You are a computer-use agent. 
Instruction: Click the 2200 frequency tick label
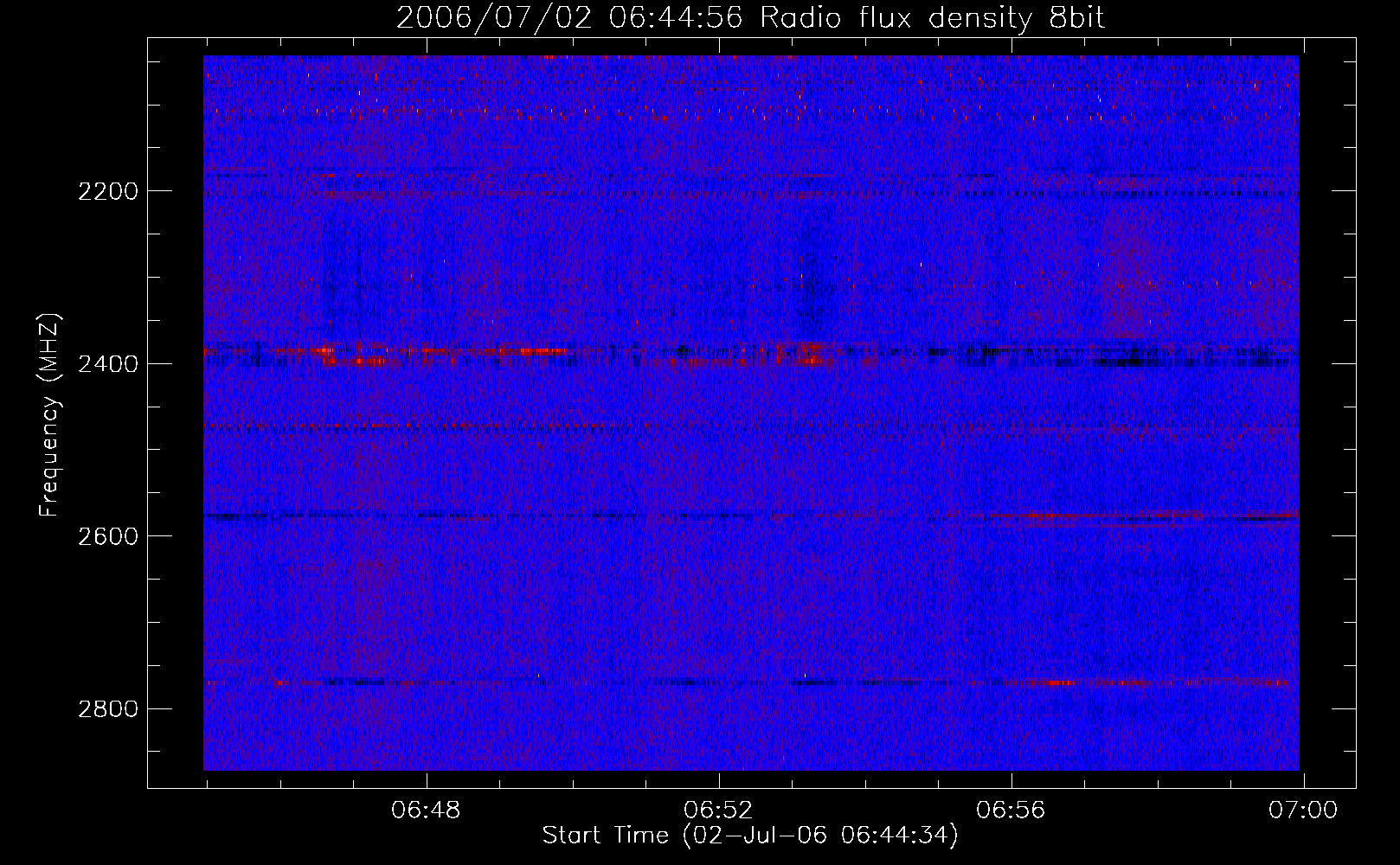107,191
